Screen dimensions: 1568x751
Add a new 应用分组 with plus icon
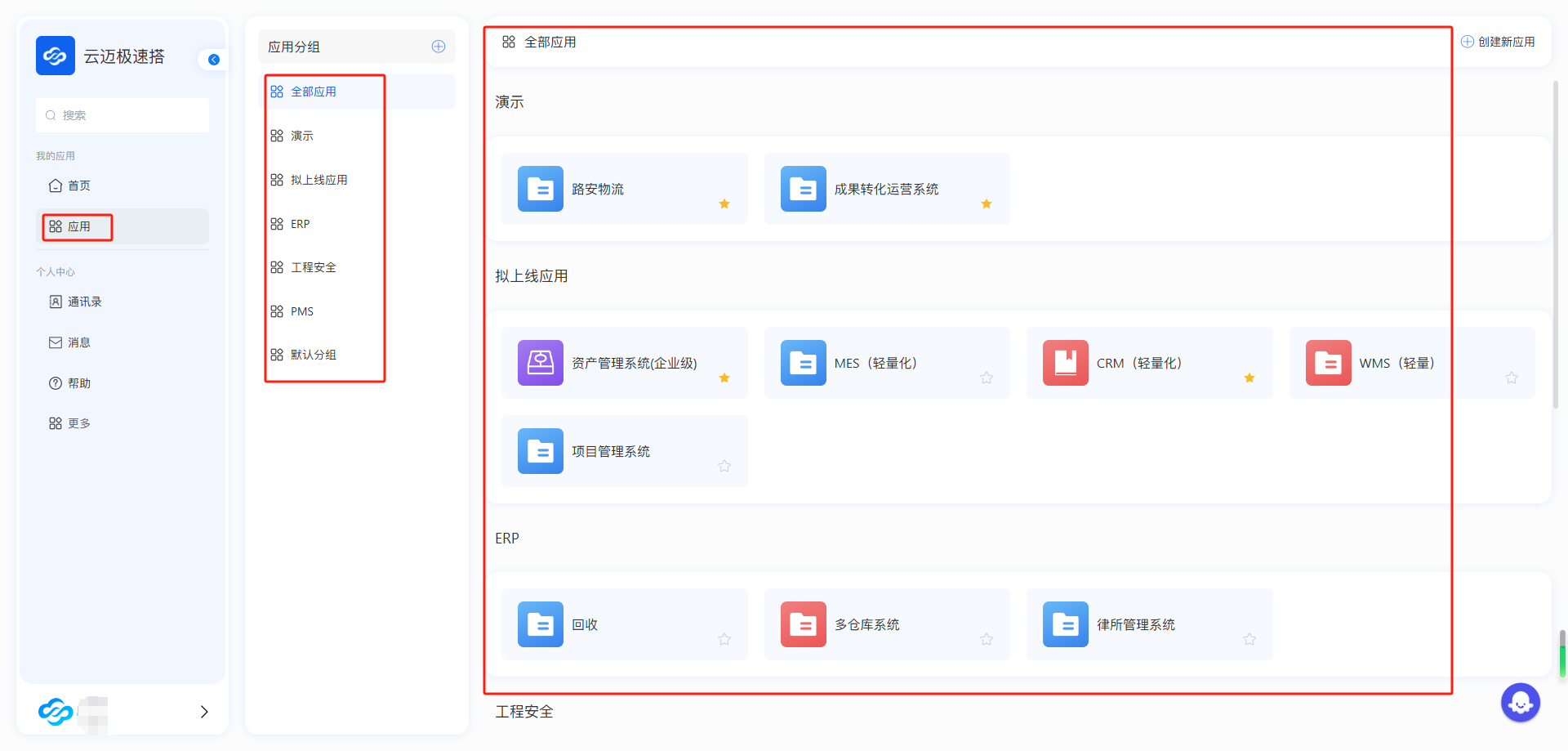439,47
